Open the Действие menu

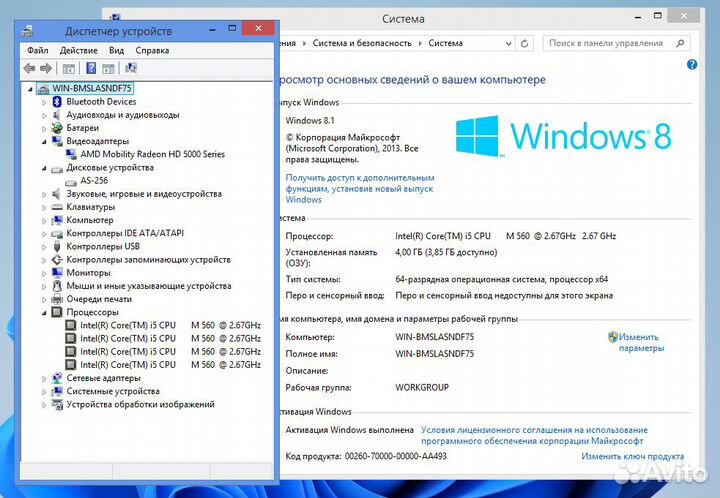(x=79, y=50)
